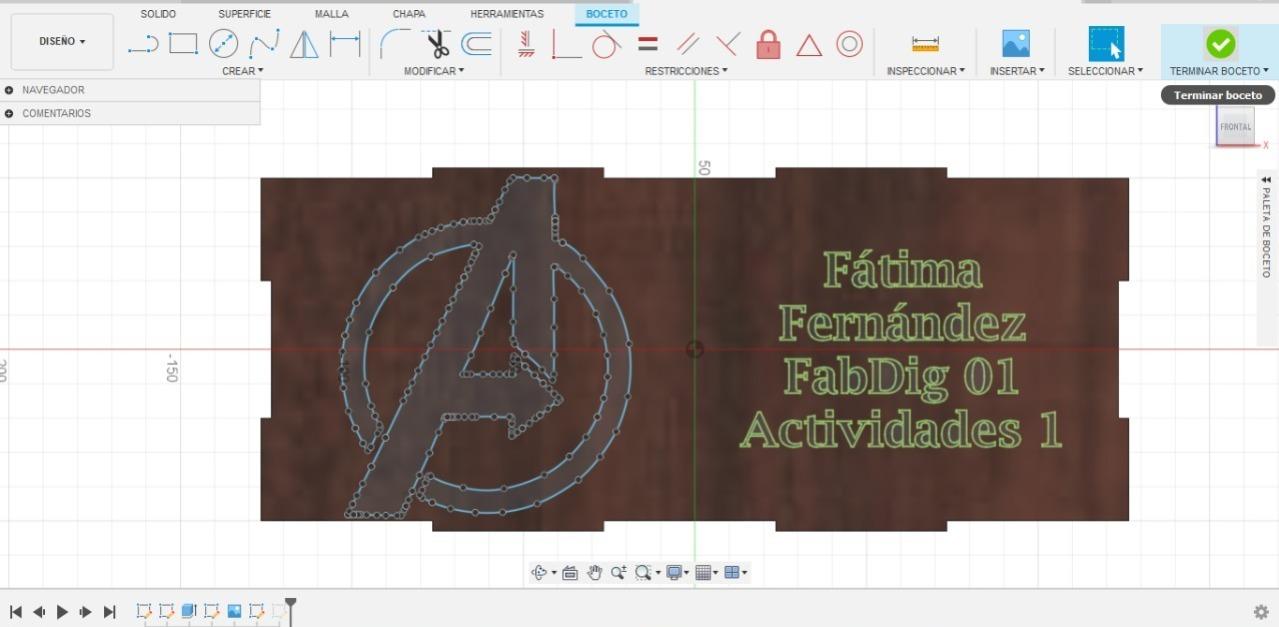This screenshot has height=627, width=1279.
Task: Apply the Perpendicular constraint
Action: (x=728, y=44)
